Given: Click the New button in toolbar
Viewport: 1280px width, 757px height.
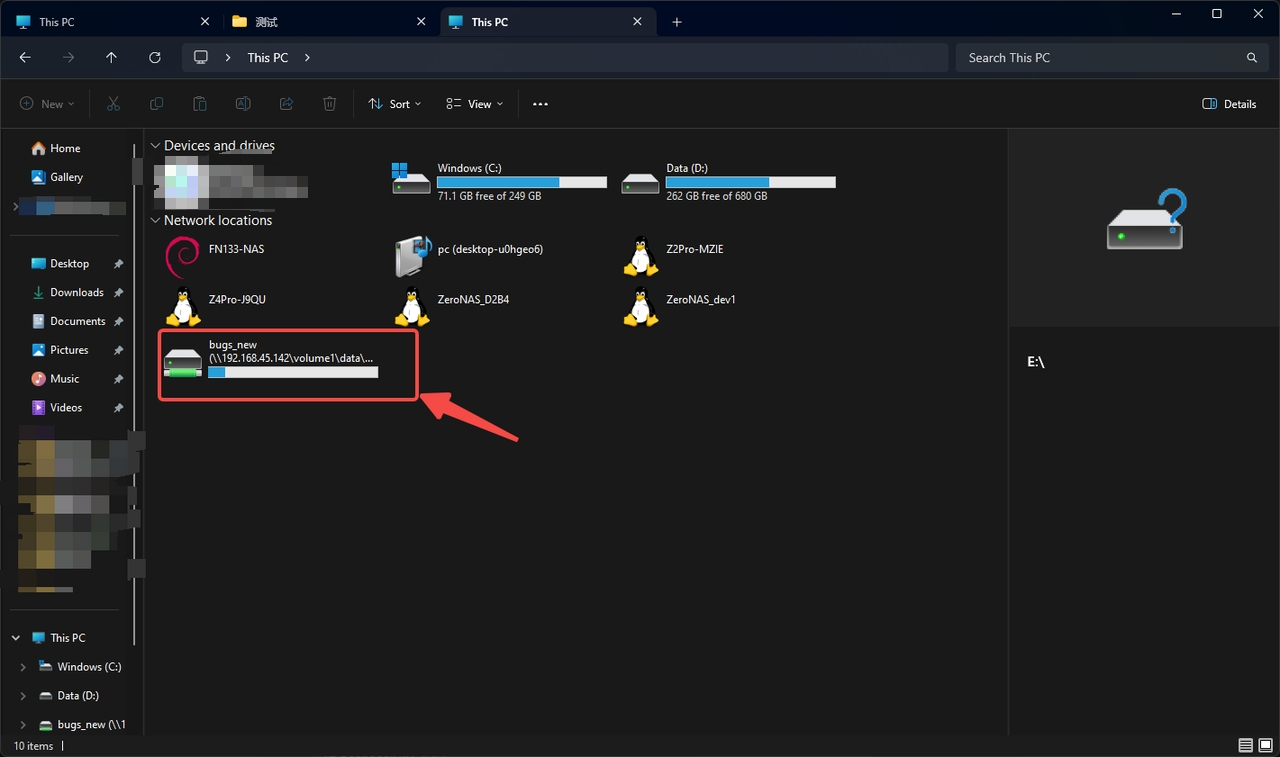Looking at the screenshot, I should [47, 104].
